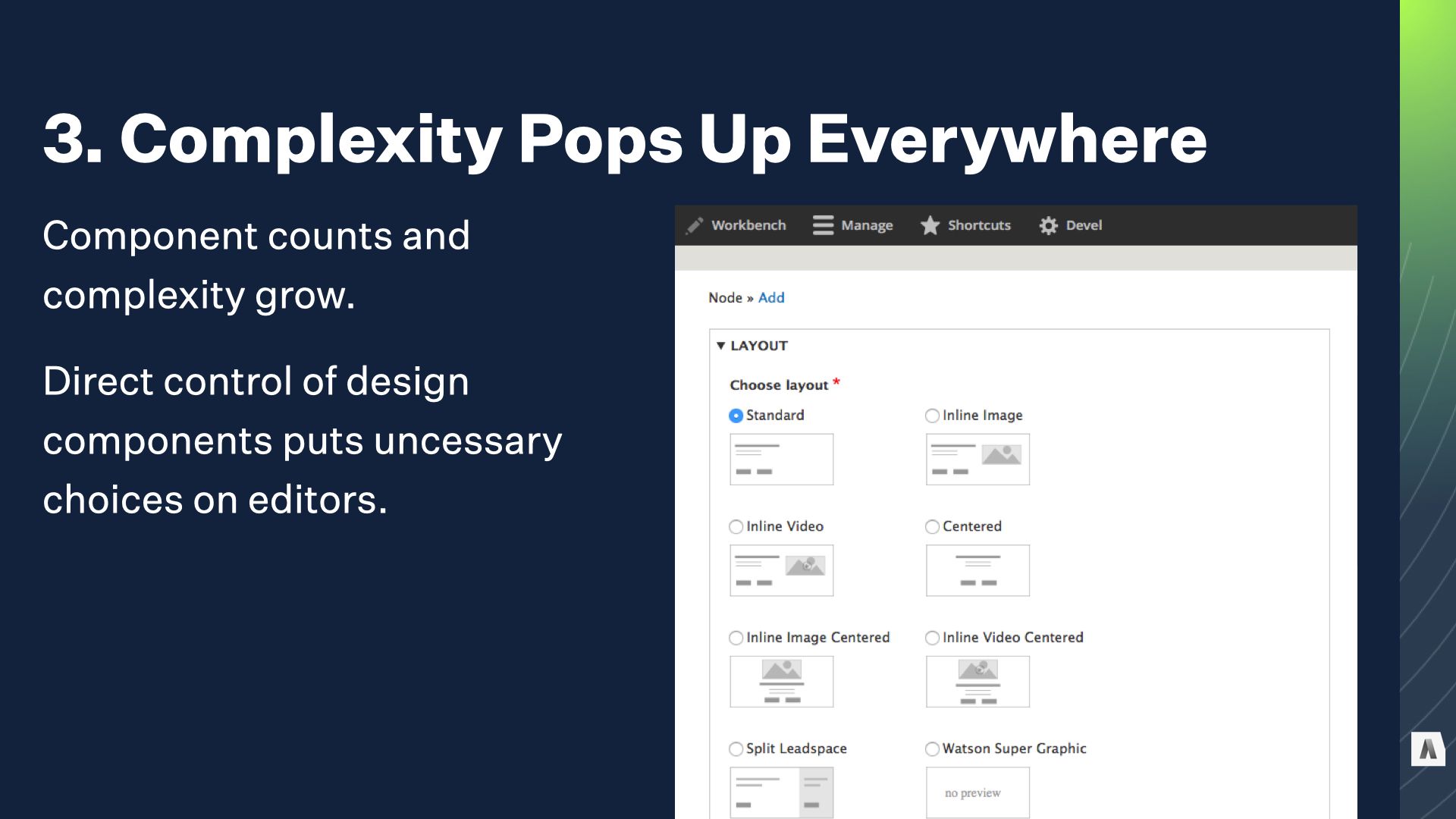Click the Shortcuts star icon
Image resolution: width=1456 pixels, height=819 pixels.
927,224
